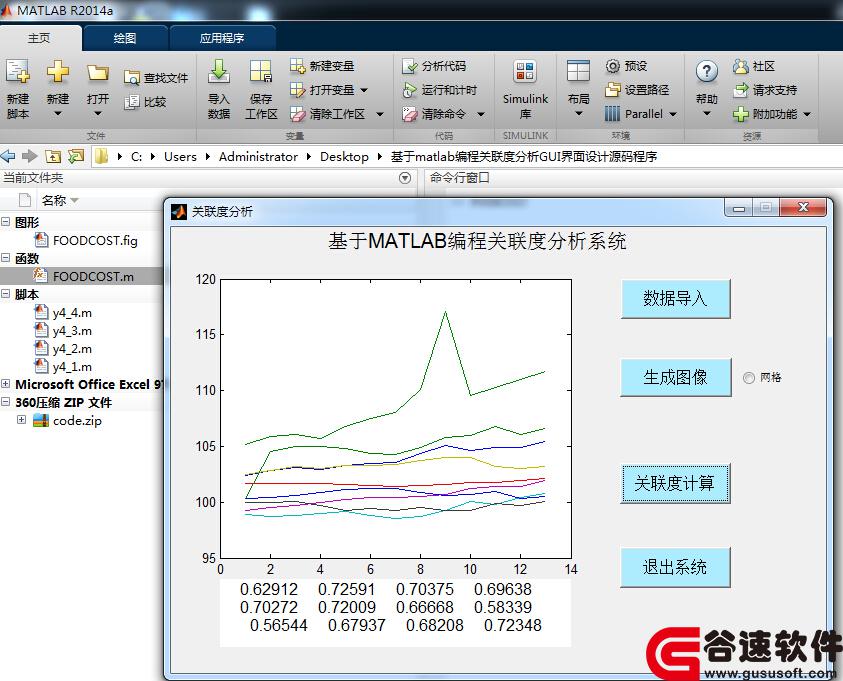Click the browse for folder icon
The width and height of the screenshot is (843, 681).
[76, 156]
